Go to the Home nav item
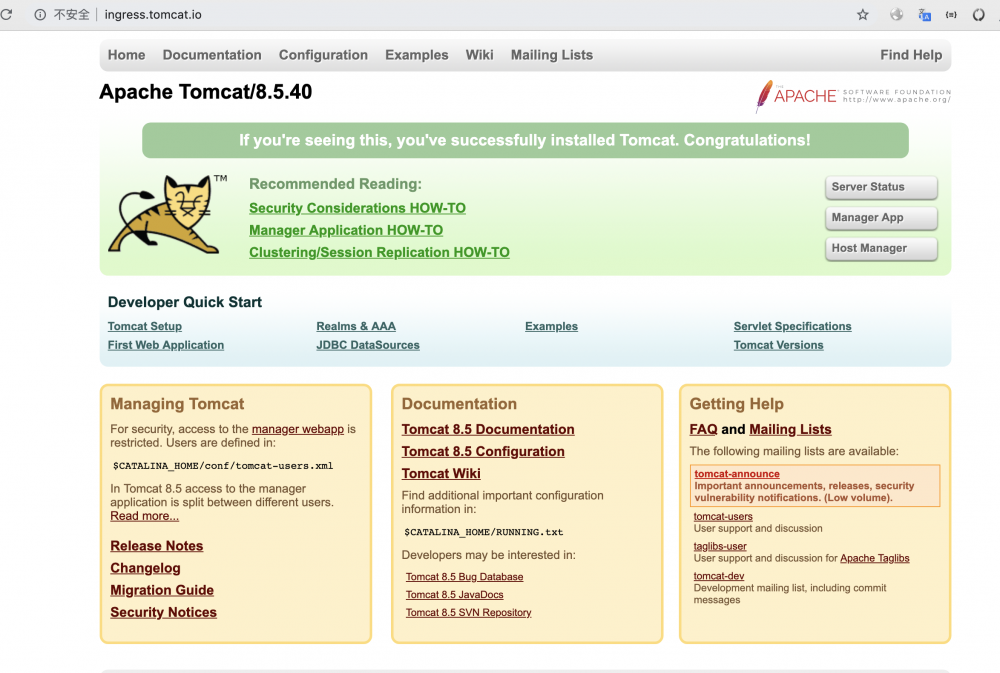1000x673 pixels. [x=126, y=55]
